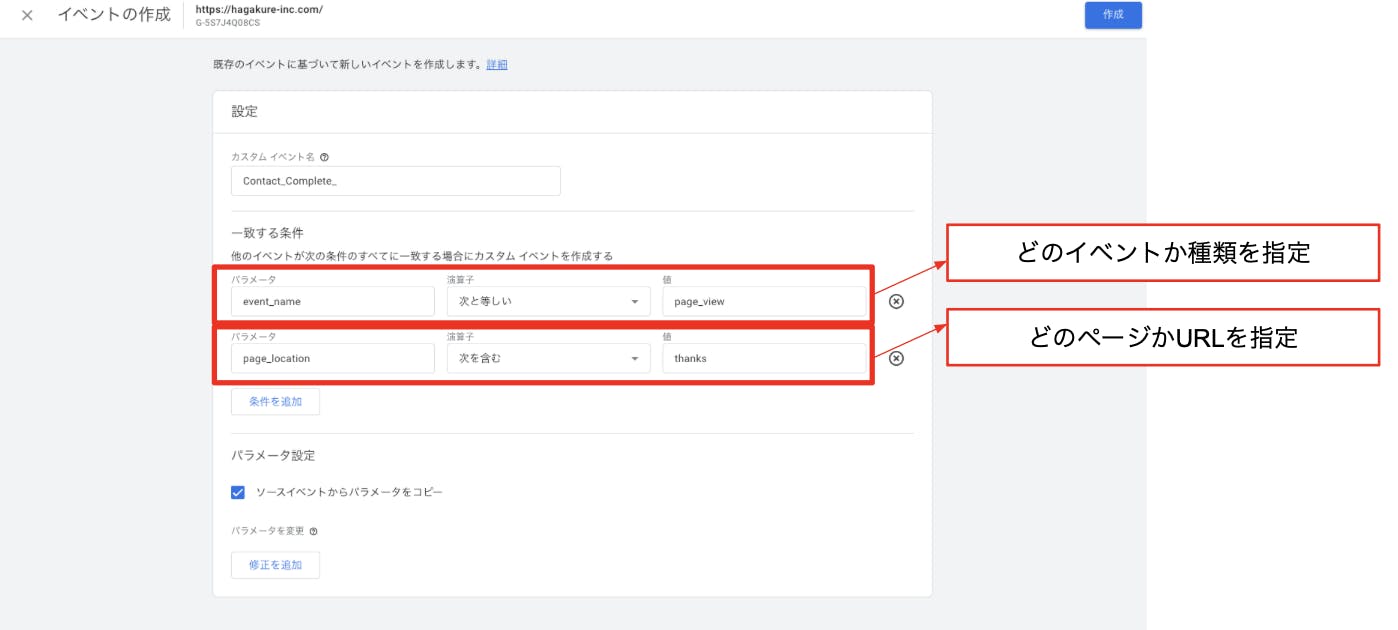Click the thanks value field
Viewport: 1398px width, 630px height.
pos(763,358)
